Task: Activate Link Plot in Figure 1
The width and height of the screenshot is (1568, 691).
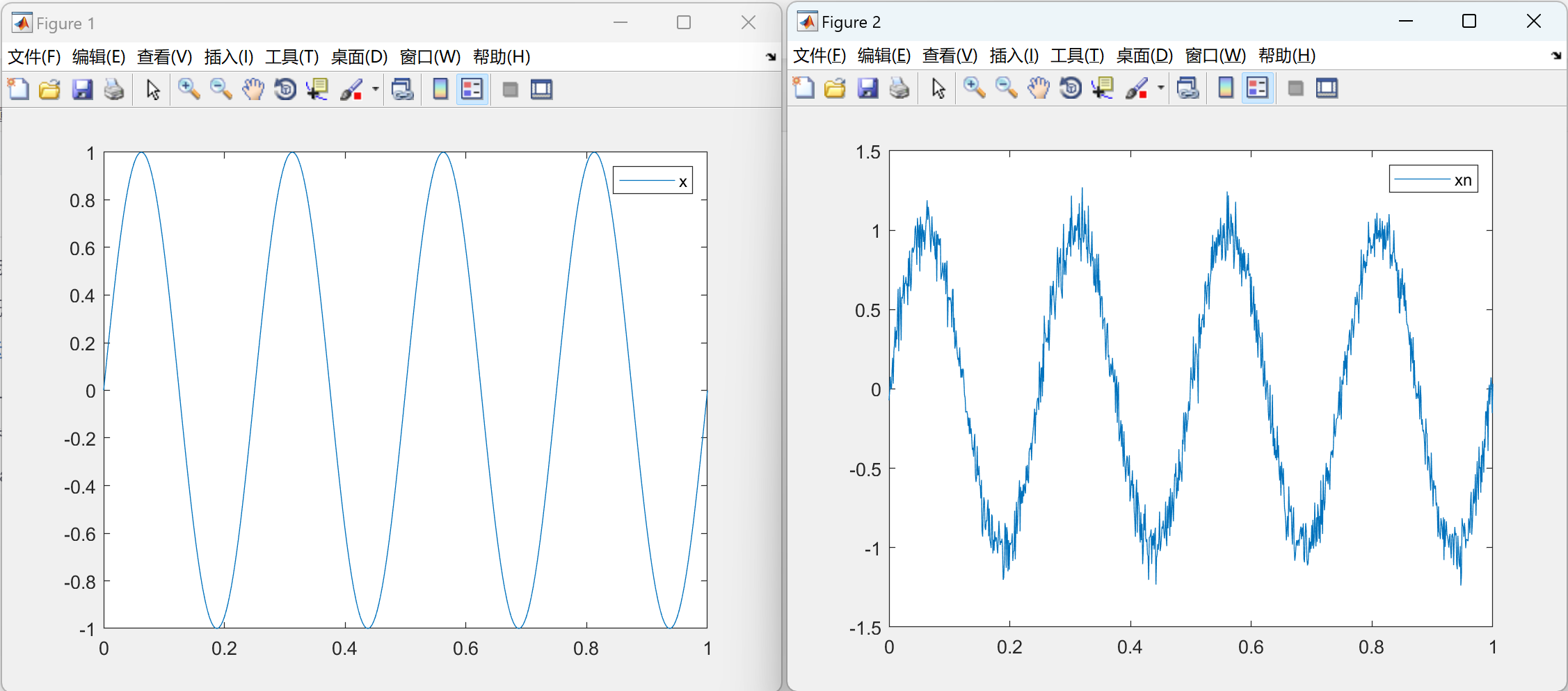Action: point(403,89)
